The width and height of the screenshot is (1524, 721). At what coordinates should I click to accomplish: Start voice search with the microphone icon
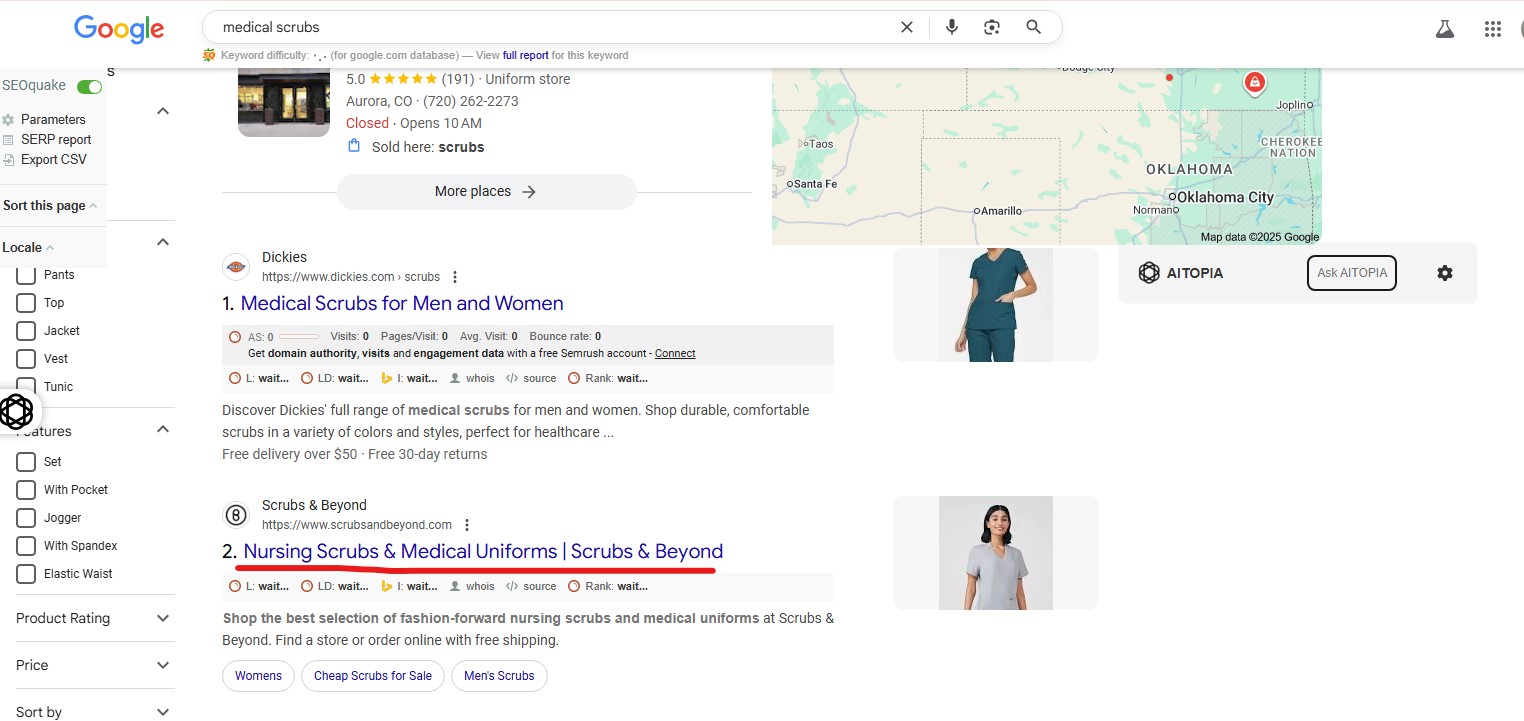pos(950,27)
